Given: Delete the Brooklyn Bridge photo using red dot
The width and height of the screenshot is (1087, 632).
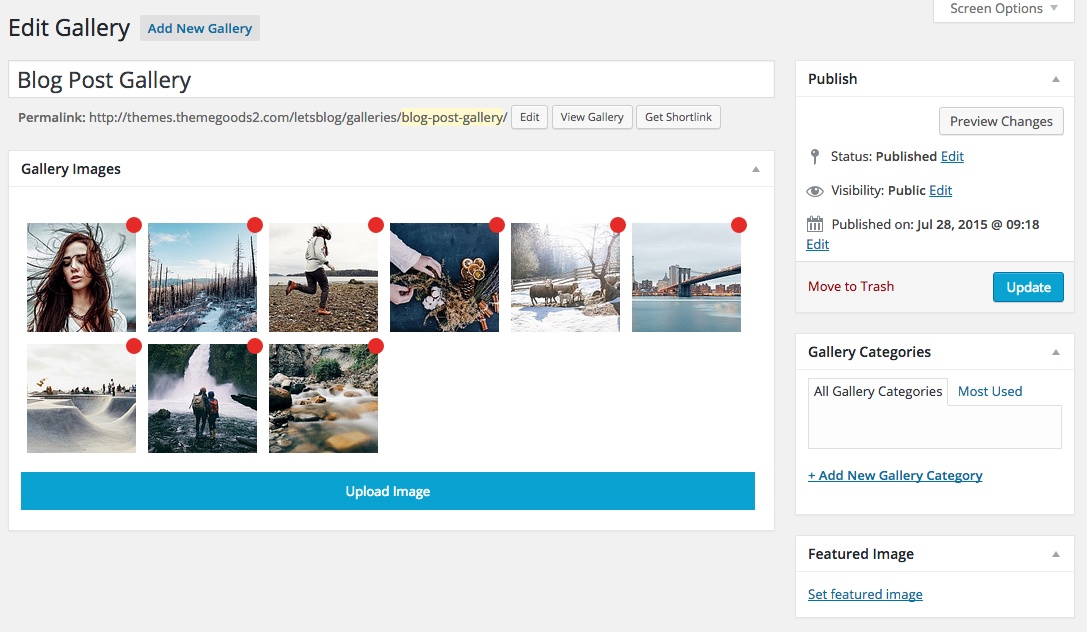Looking at the screenshot, I should coord(739,225).
